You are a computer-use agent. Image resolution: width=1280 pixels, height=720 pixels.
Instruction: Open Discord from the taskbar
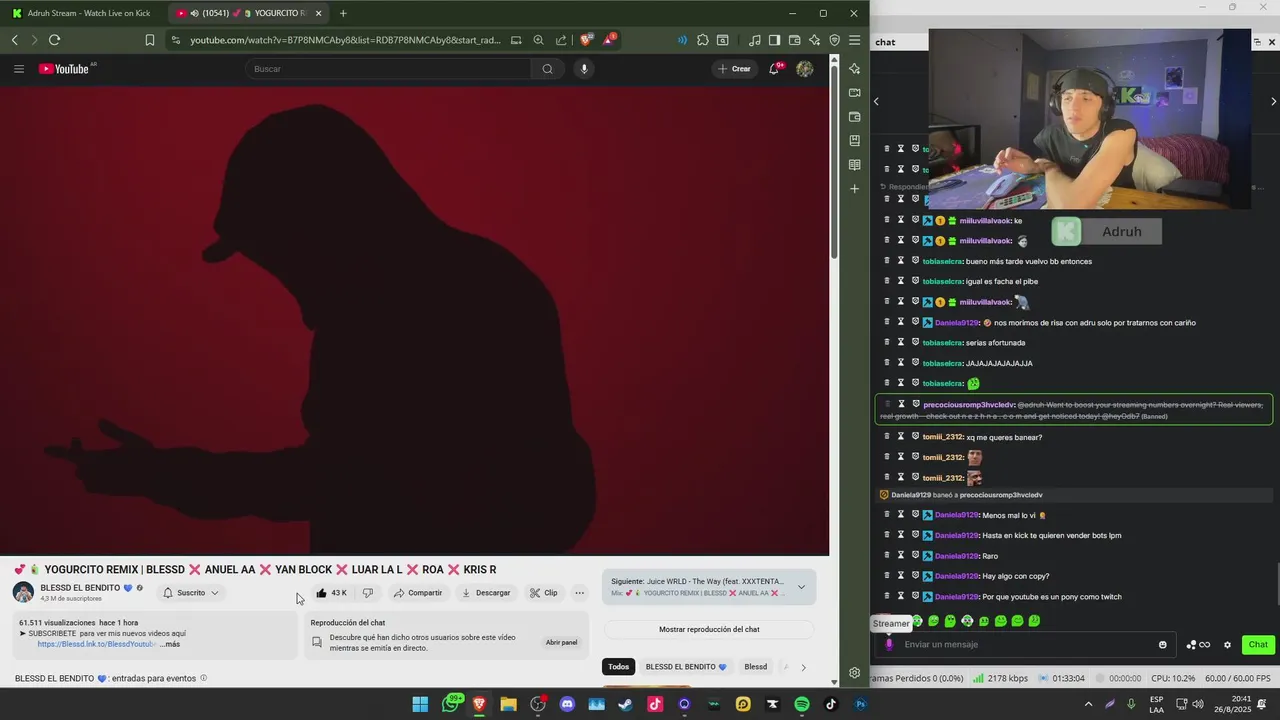tap(568, 704)
